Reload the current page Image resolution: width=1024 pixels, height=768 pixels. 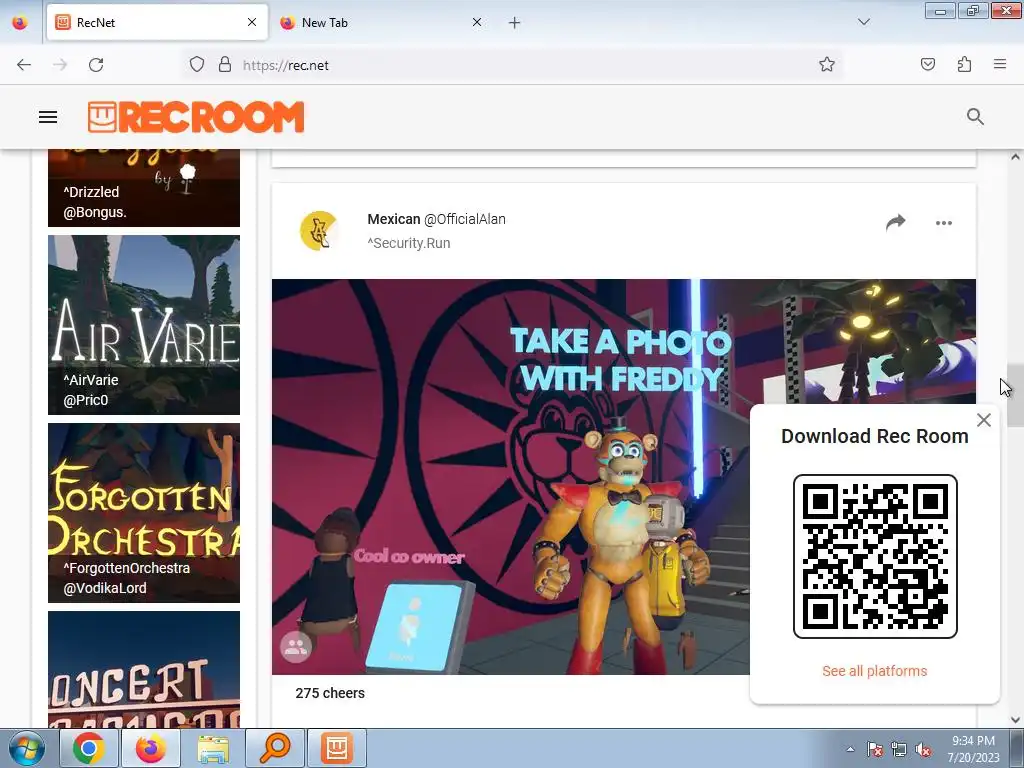pyautogui.click(x=96, y=65)
